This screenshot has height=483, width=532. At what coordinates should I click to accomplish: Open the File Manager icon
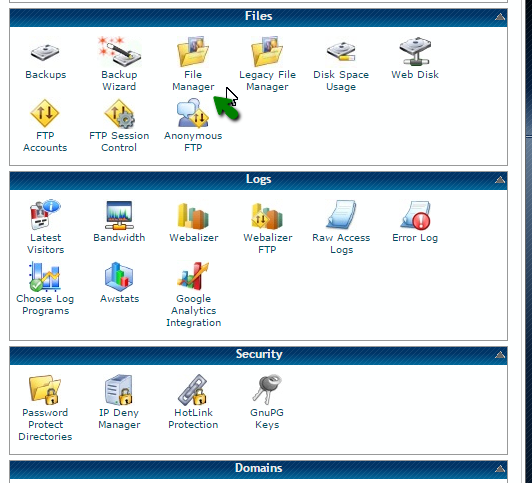click(x=193, y=52)
